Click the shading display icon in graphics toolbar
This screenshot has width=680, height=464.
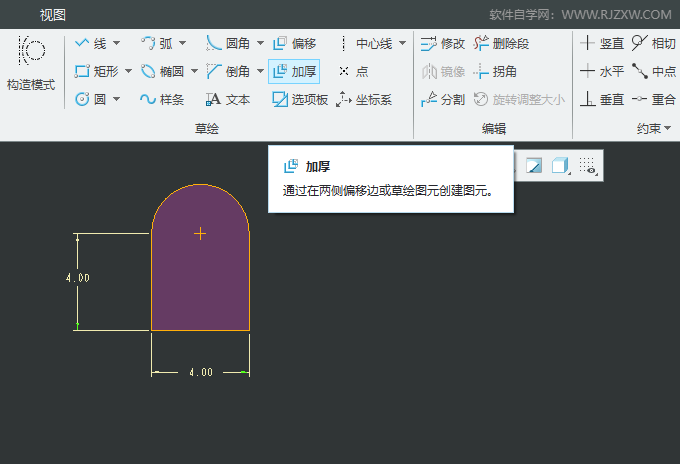(x=534, y=166)
